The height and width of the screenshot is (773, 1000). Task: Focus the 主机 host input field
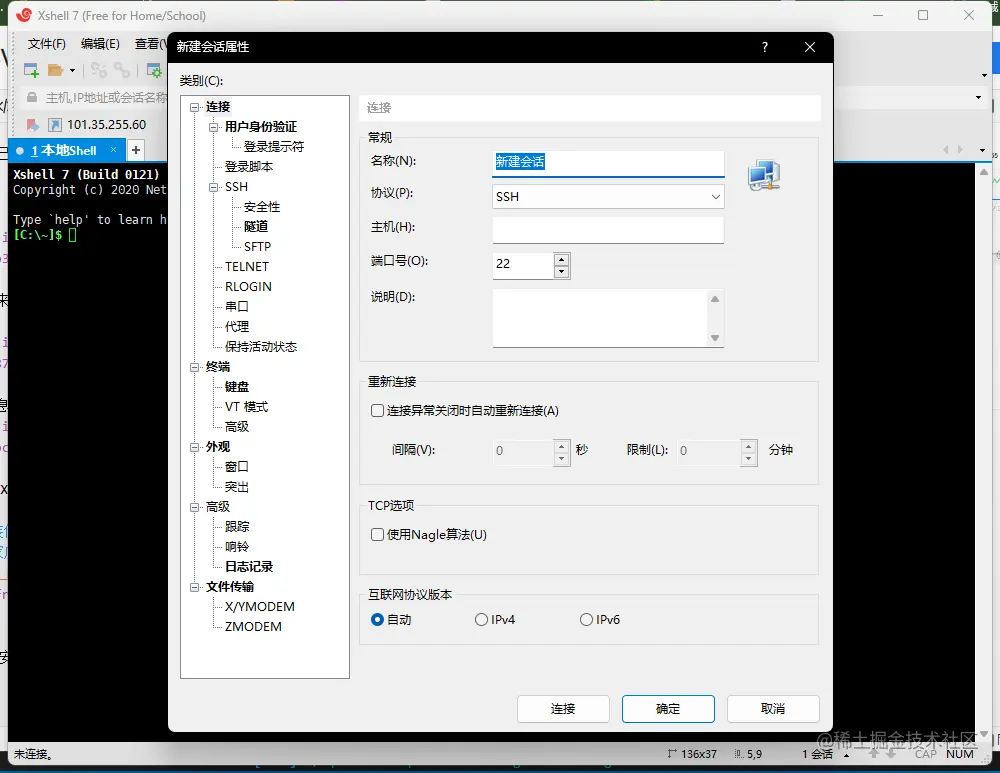pyautogui.click(x=608, y=230)
